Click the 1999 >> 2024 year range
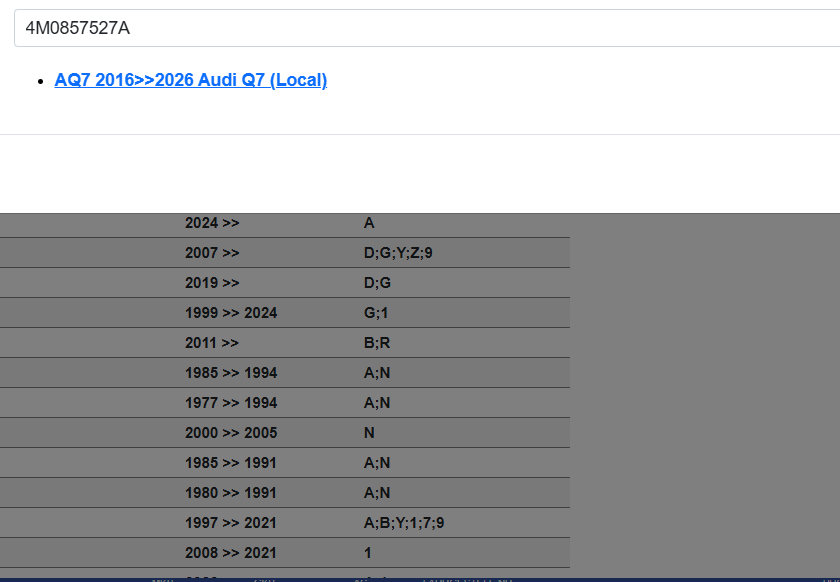 231,313
